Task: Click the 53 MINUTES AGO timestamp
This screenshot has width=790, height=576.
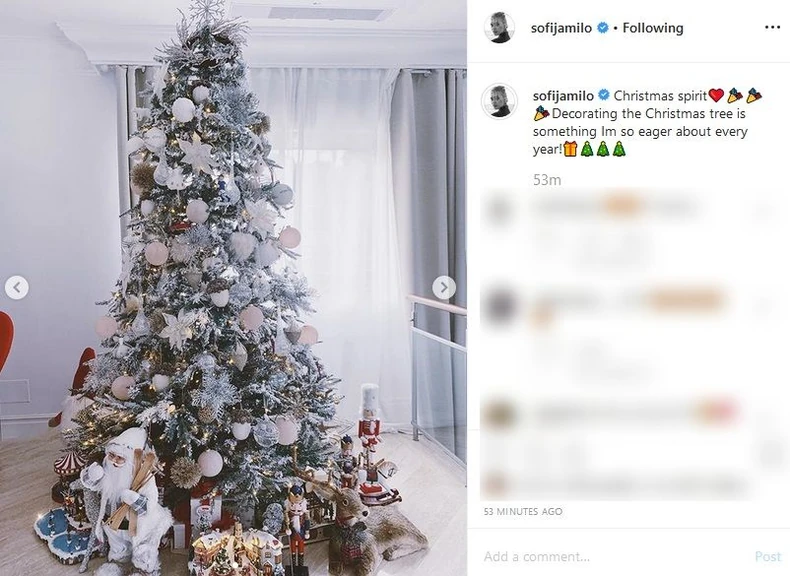Action: tap(523, 511)
